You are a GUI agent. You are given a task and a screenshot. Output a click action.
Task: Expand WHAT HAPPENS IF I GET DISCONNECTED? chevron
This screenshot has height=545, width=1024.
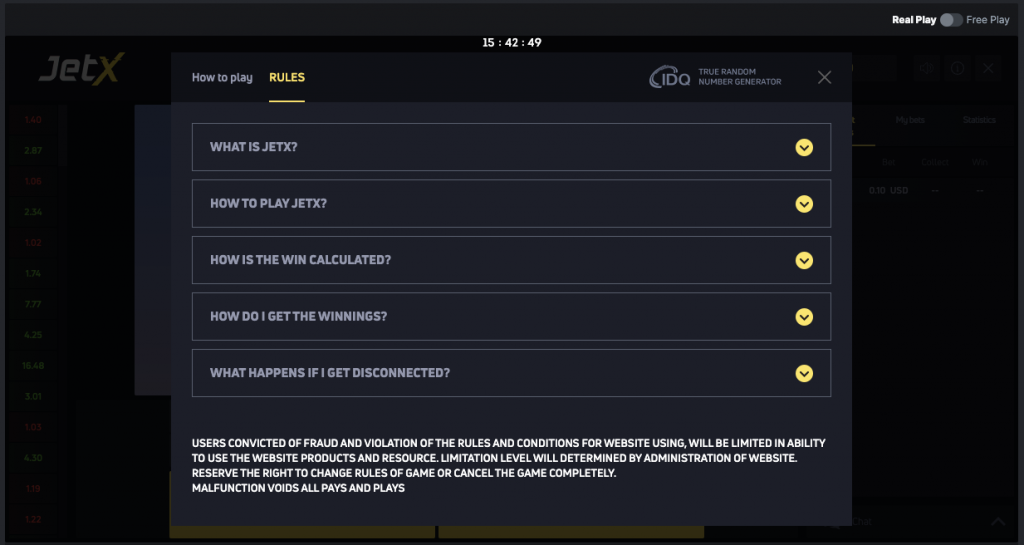(804, 373)
